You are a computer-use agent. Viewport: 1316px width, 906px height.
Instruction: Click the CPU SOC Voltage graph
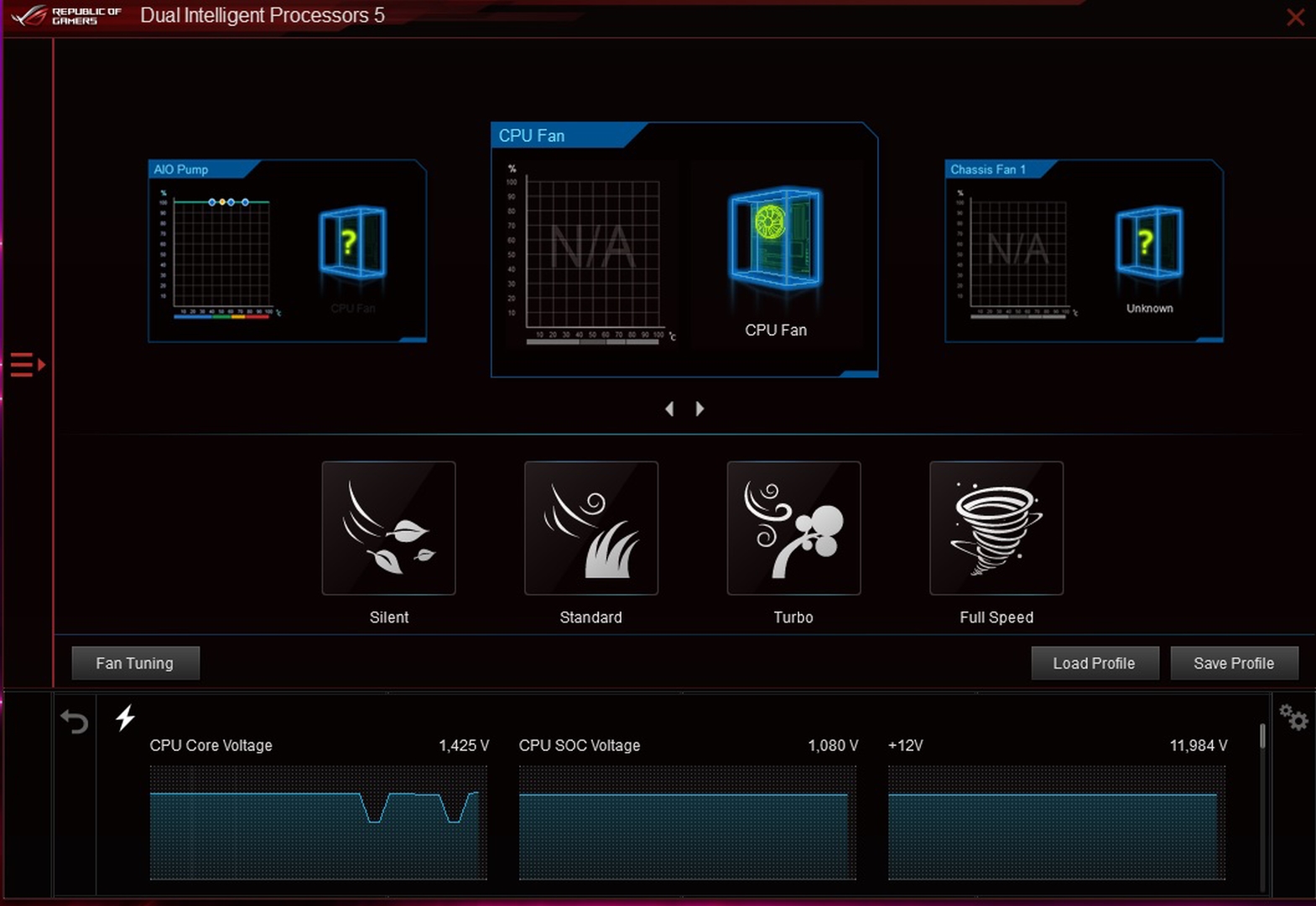tap(688, 822)
